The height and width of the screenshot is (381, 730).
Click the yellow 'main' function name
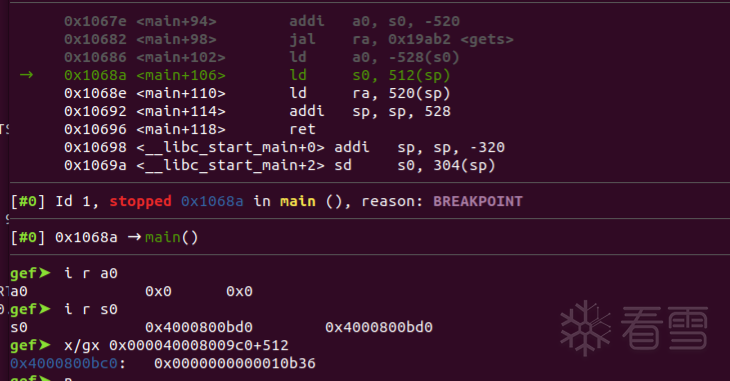pyautogui.click(x=297, y=201)
